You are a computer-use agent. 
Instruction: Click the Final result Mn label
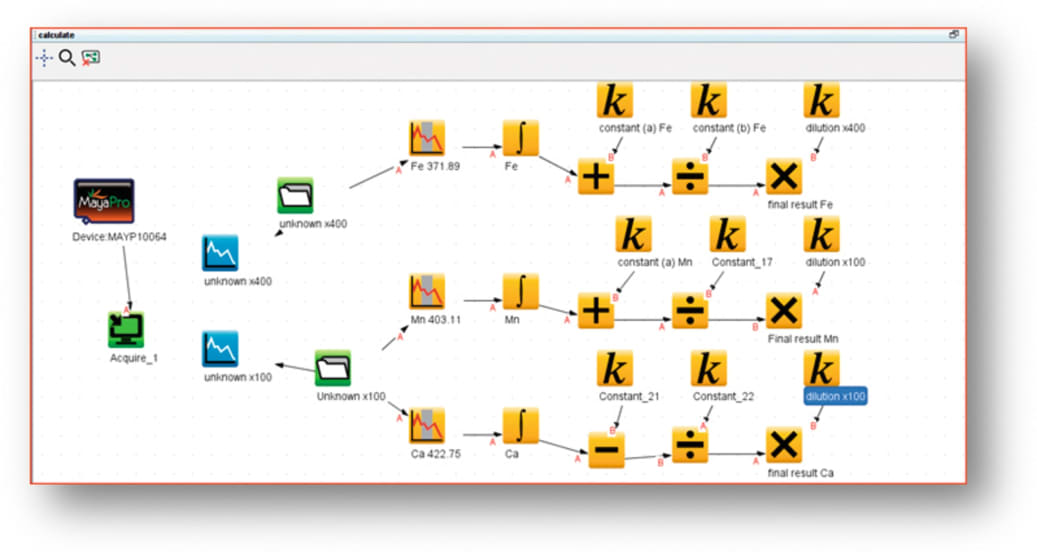click(x=803, y=339)
